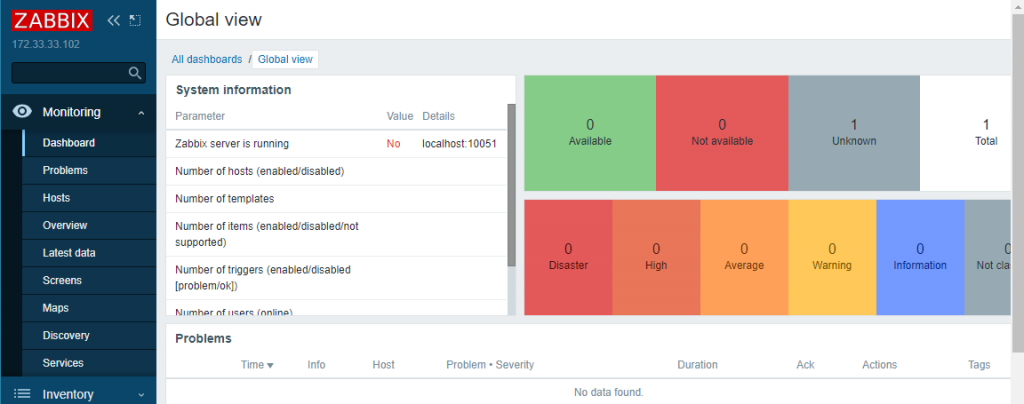Expand the Inventory section chevron

coord(141,395)
